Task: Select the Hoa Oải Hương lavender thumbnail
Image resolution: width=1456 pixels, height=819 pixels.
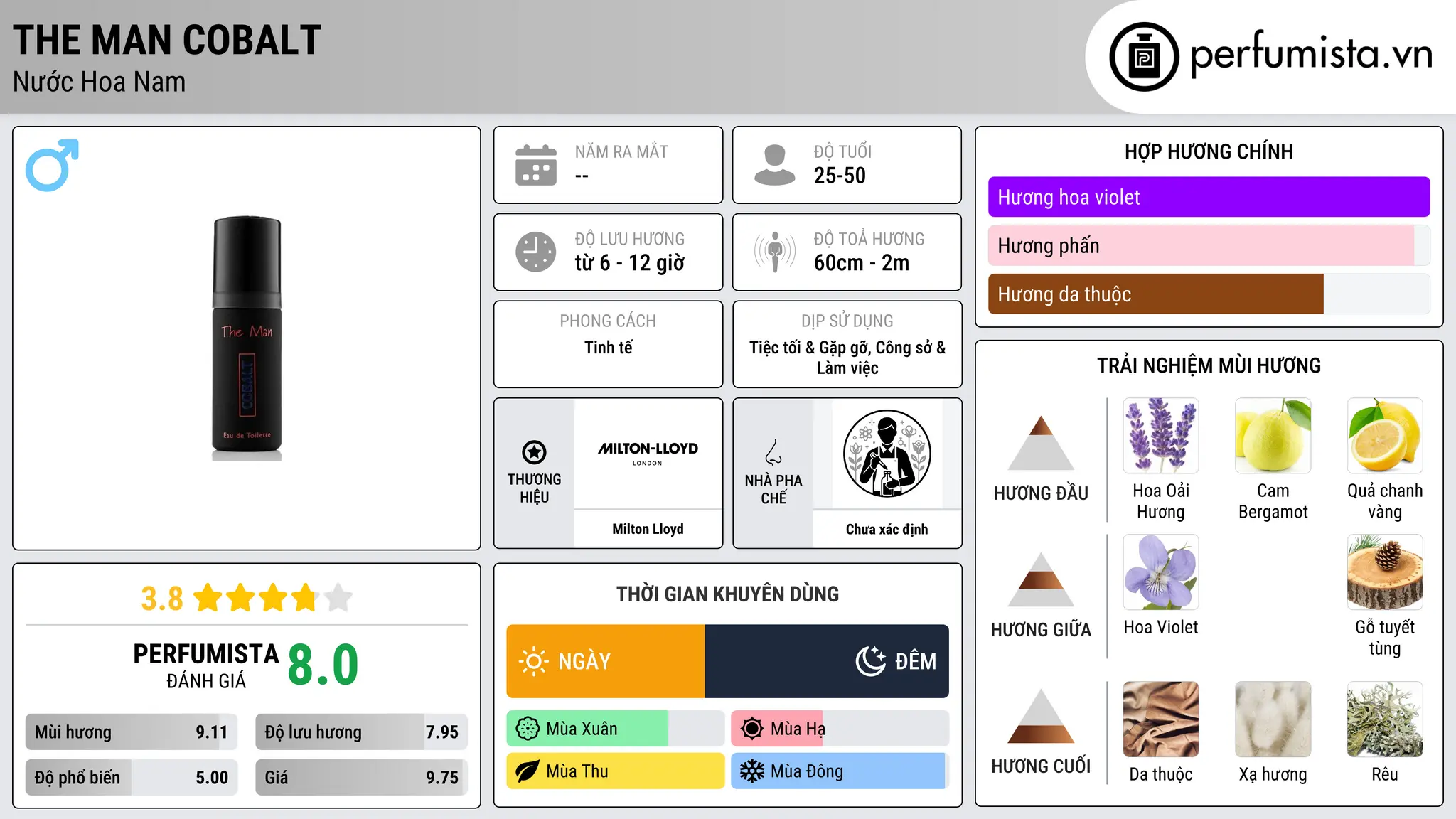Action: coord(1161,436)
